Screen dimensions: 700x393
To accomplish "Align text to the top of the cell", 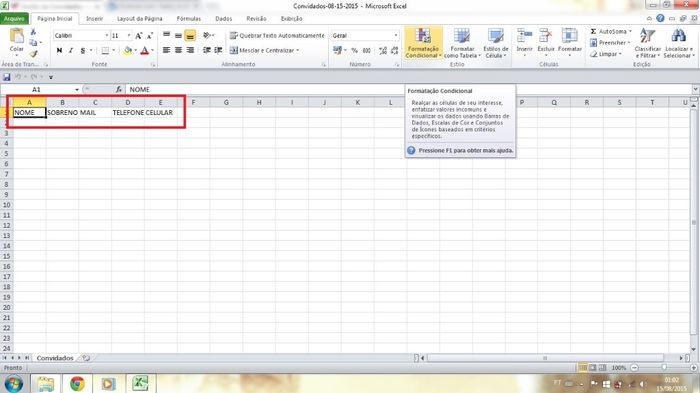I will (x=167, y=35).
